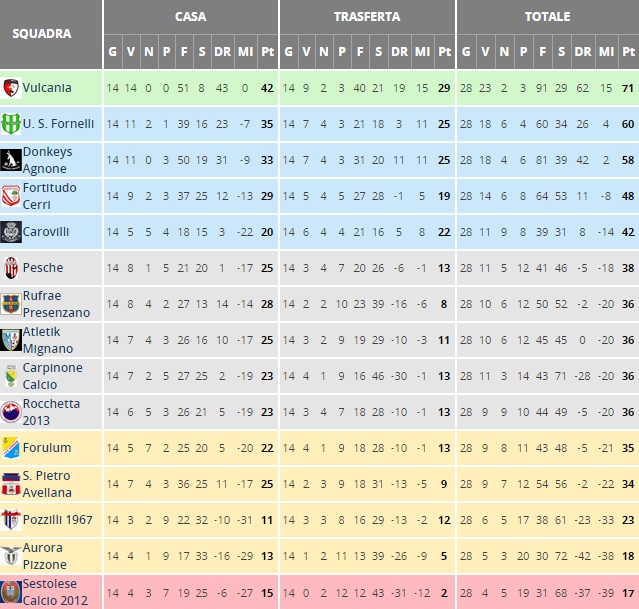Click the Pesche red-striped crest

coord(11,268)
